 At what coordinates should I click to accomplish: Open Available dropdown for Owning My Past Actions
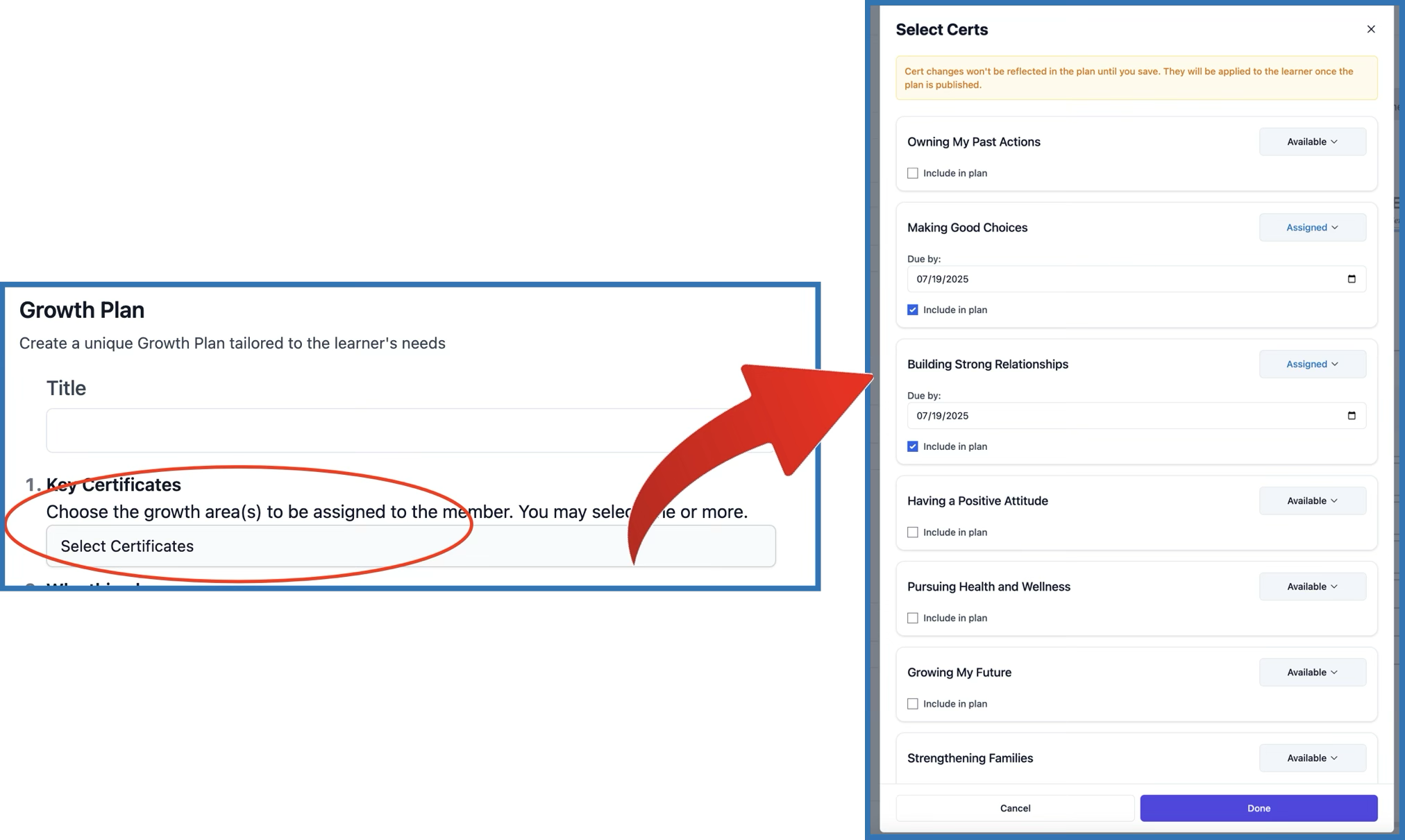click(x=1312, y=142)
